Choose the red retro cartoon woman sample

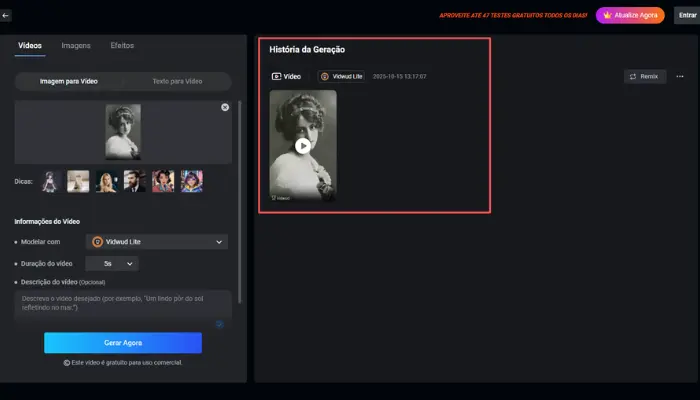tap(163, 181)
